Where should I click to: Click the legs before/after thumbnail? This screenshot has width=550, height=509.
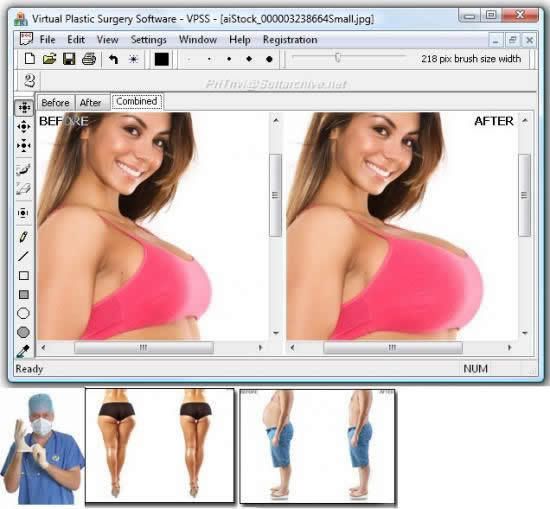coord(160,446)
